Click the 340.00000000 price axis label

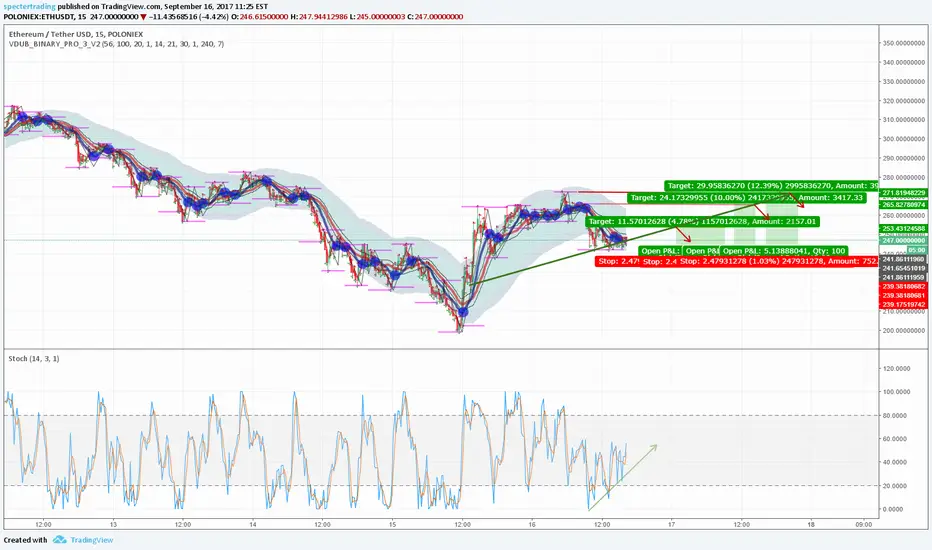(x=903, y=62)
